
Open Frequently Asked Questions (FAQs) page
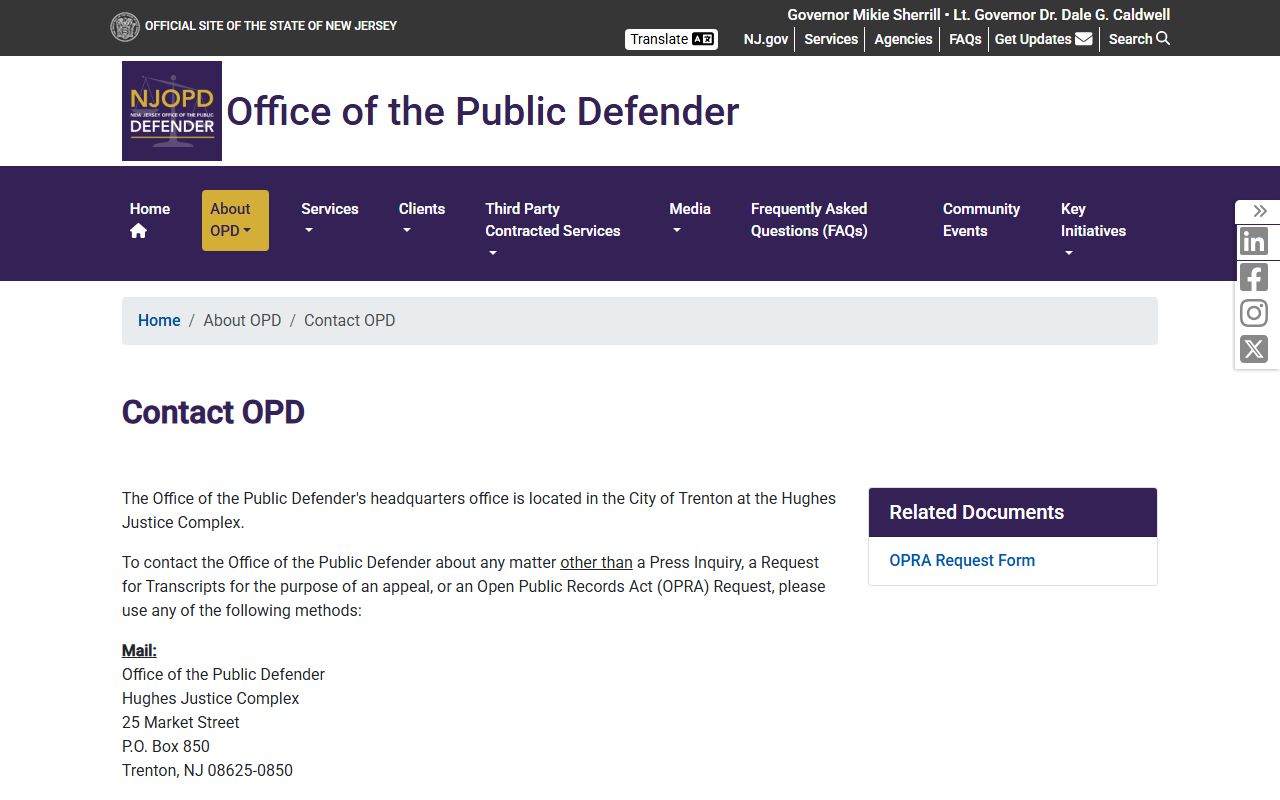click(x=809, y=220)
